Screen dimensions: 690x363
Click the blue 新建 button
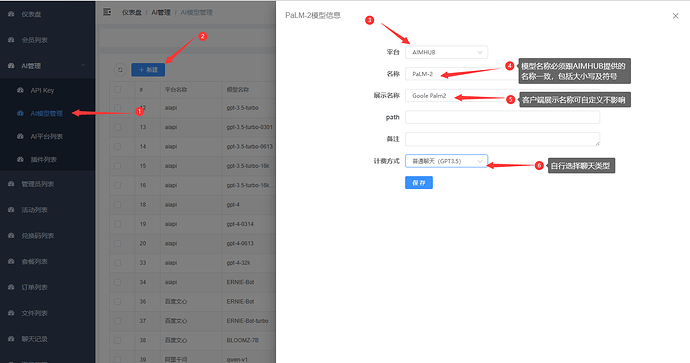(x=148, y=70)
